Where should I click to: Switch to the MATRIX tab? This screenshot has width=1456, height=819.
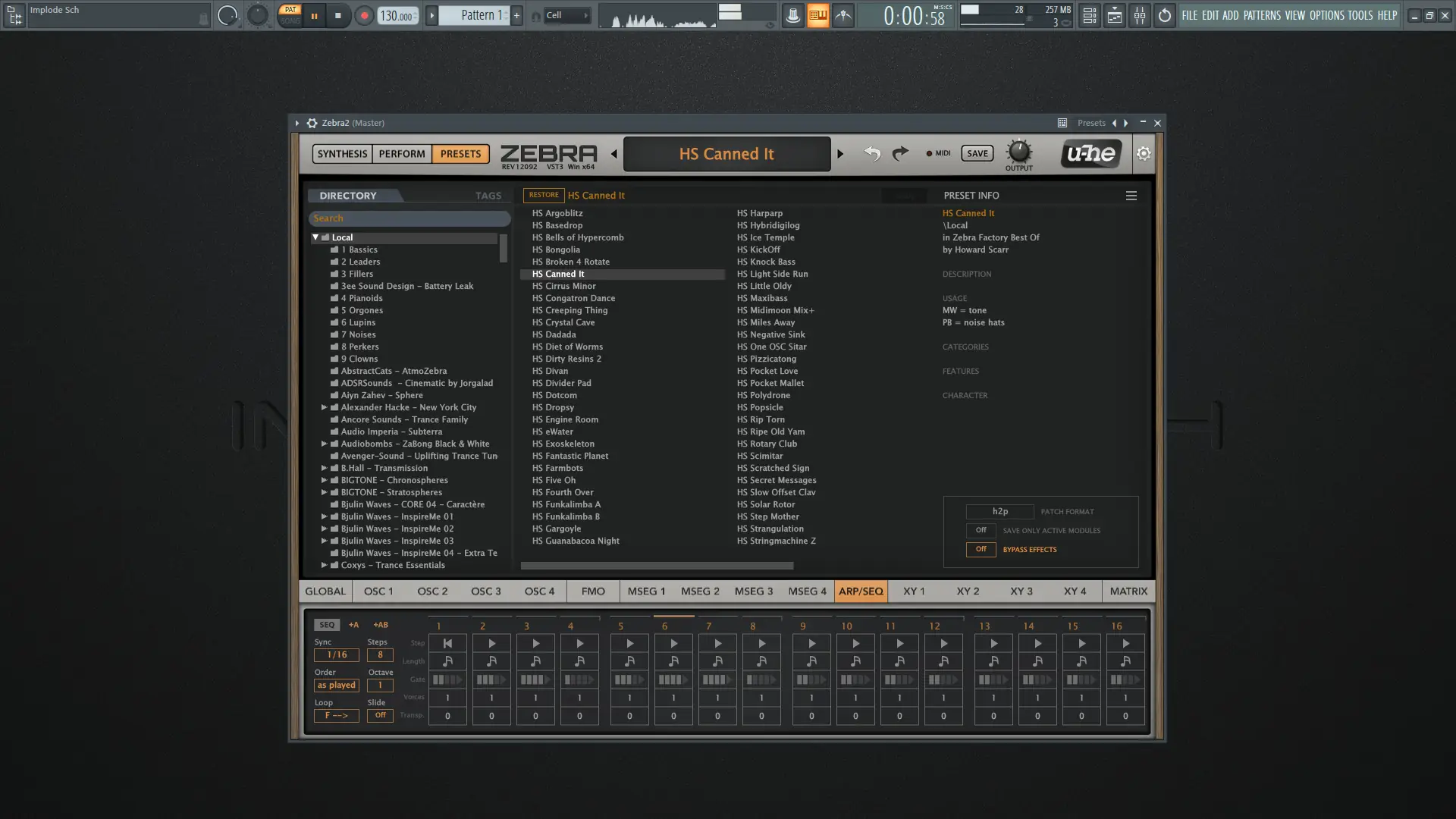tap(1128, 591)
